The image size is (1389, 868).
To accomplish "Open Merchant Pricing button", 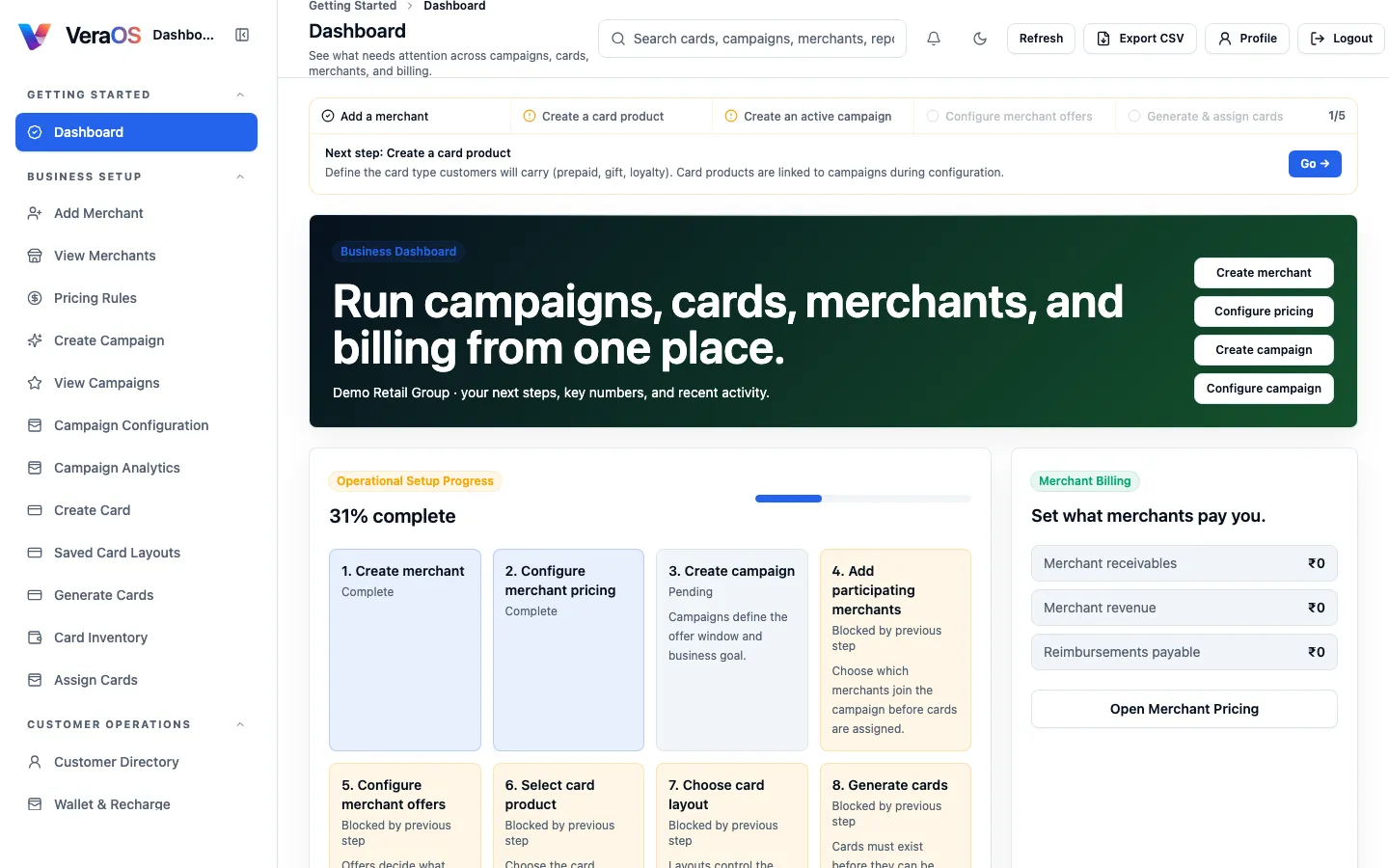I will [1185, 709].
